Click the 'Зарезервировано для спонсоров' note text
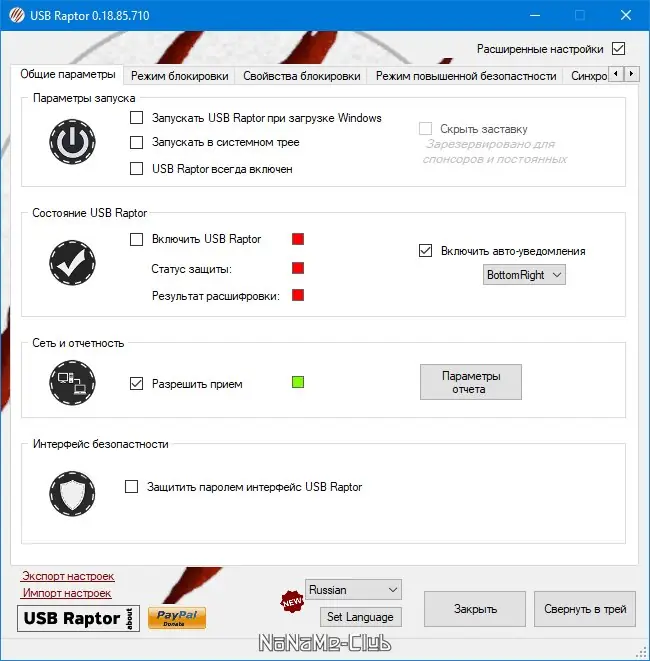 coord(494,152)
